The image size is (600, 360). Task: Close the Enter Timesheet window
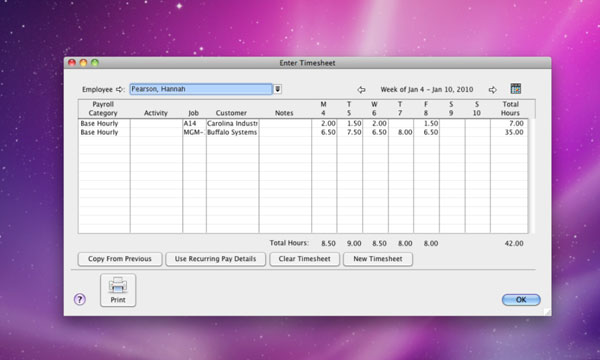tap(72, 62)
